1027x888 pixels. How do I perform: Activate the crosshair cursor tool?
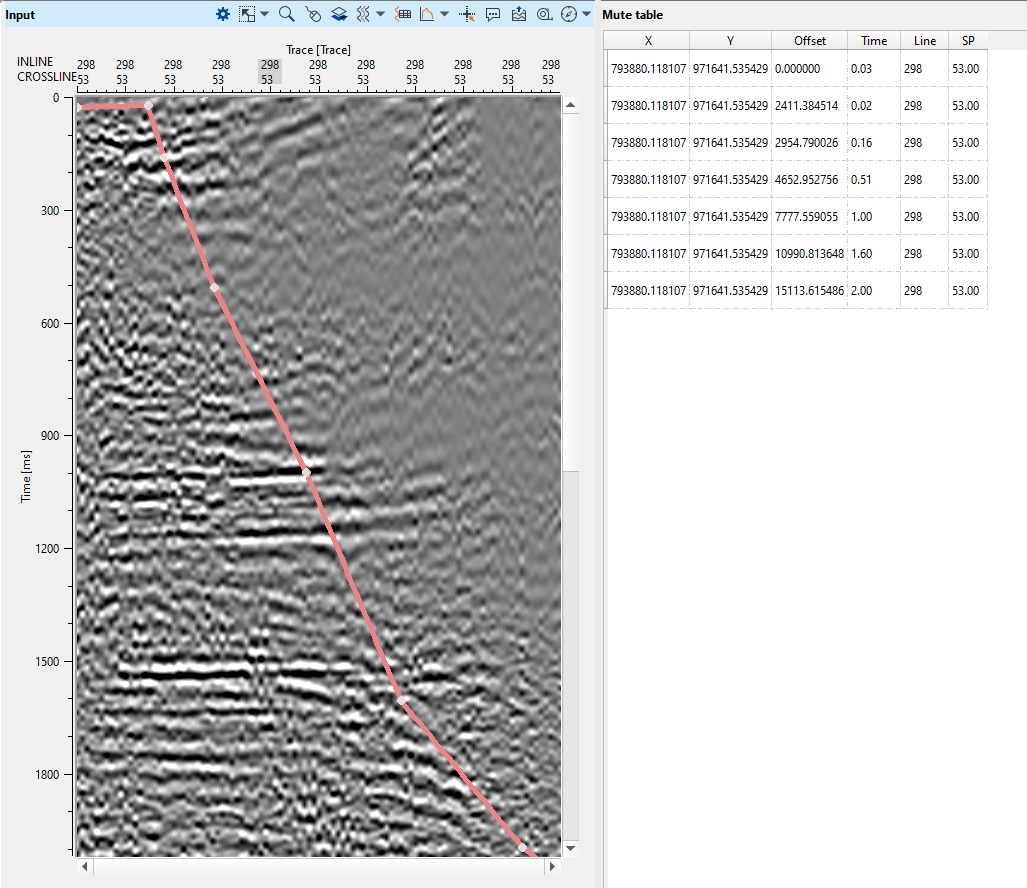(x=466, y=15)
